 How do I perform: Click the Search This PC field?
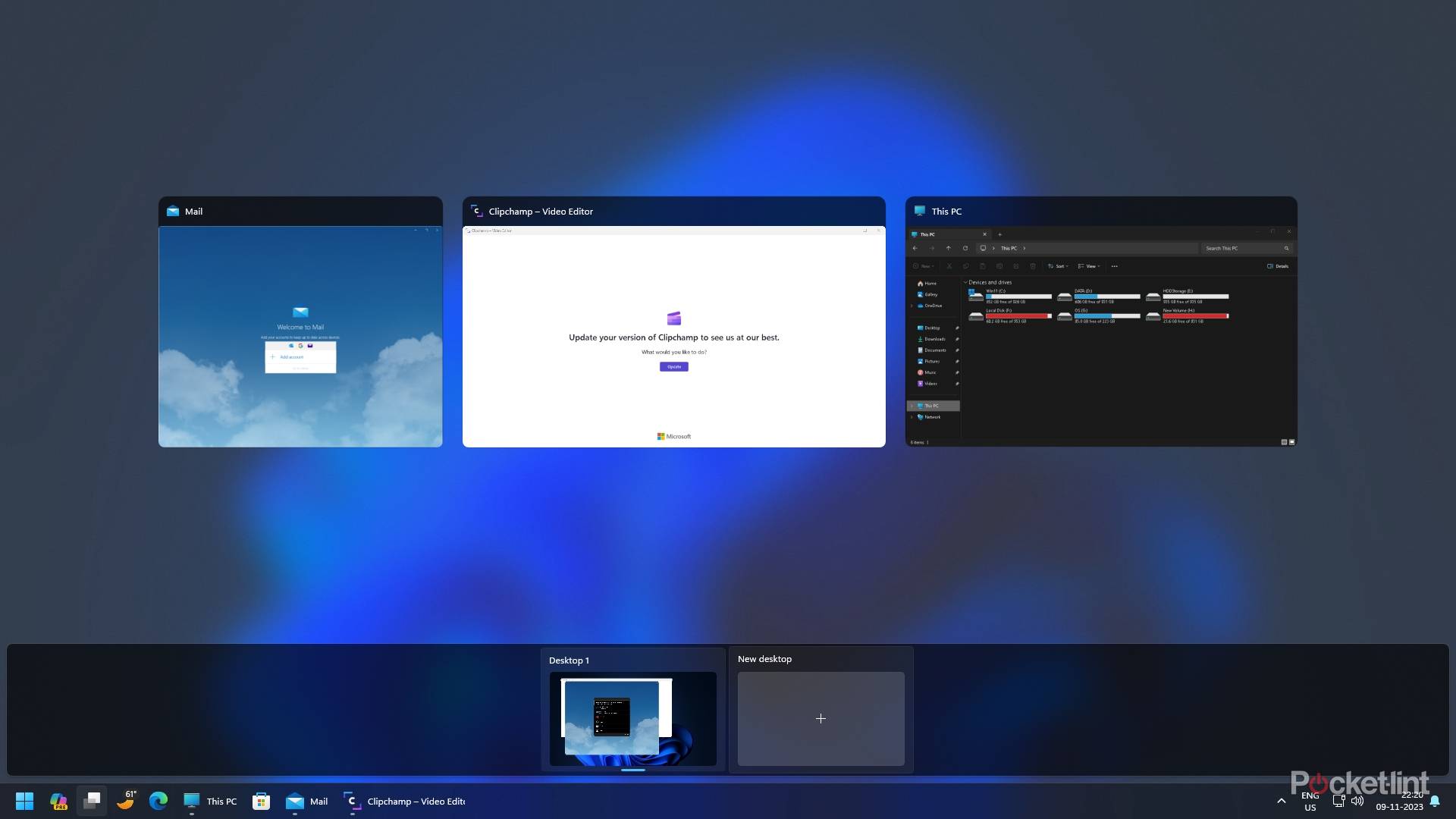click(1247, 248)
